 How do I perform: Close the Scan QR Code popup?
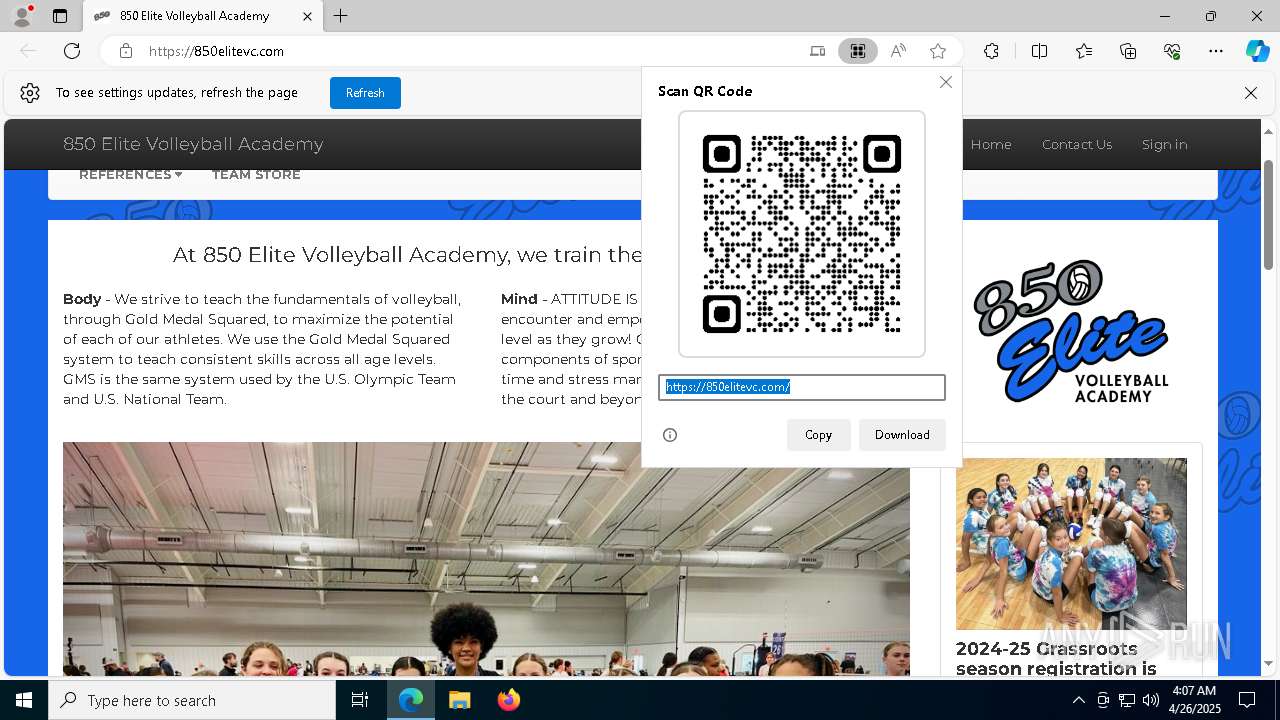pyautogui.click(x=946, y=82)
